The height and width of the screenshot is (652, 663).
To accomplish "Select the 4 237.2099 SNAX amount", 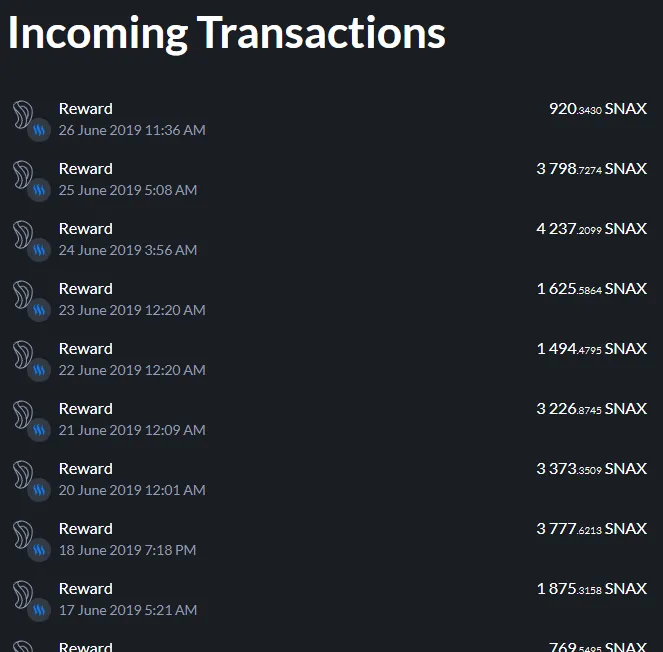I will (591, 229).
